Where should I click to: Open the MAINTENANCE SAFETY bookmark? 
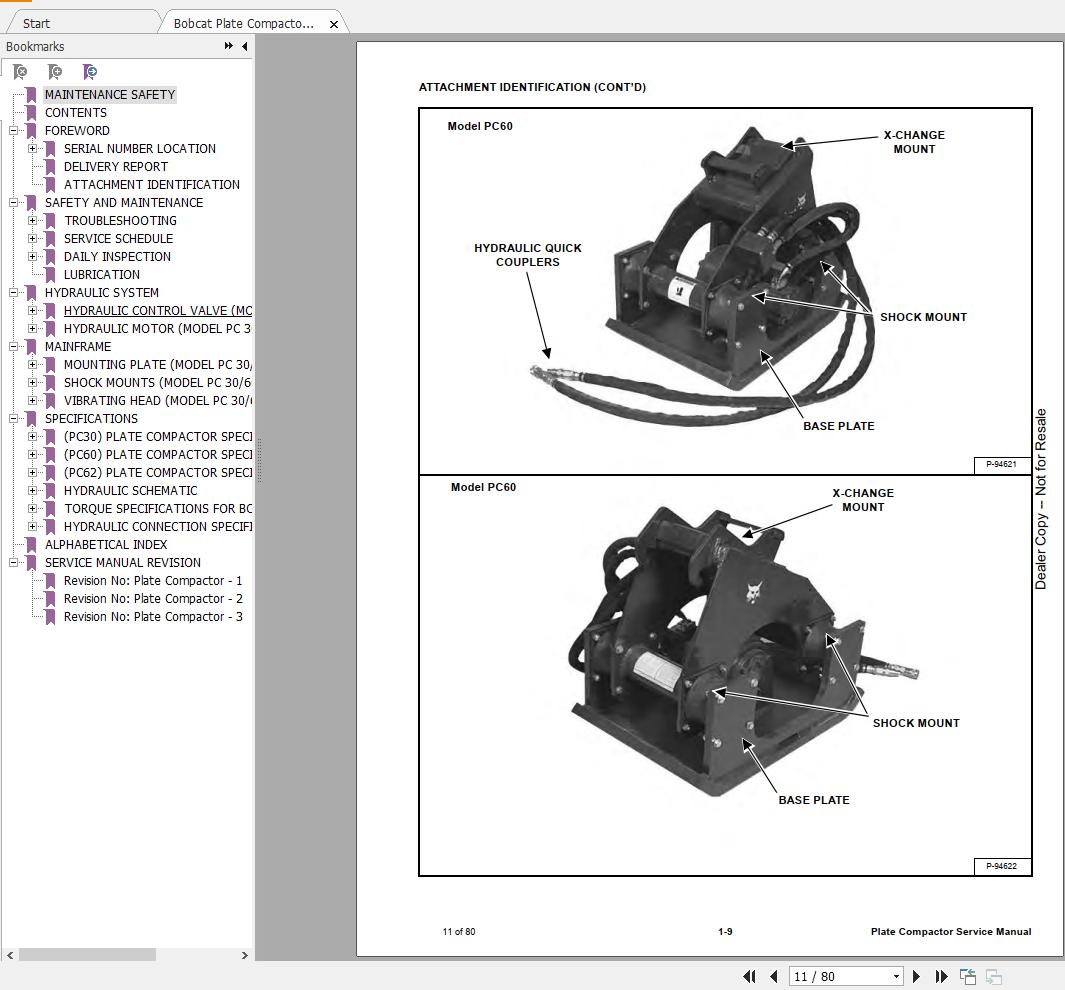tap(111, 94)
